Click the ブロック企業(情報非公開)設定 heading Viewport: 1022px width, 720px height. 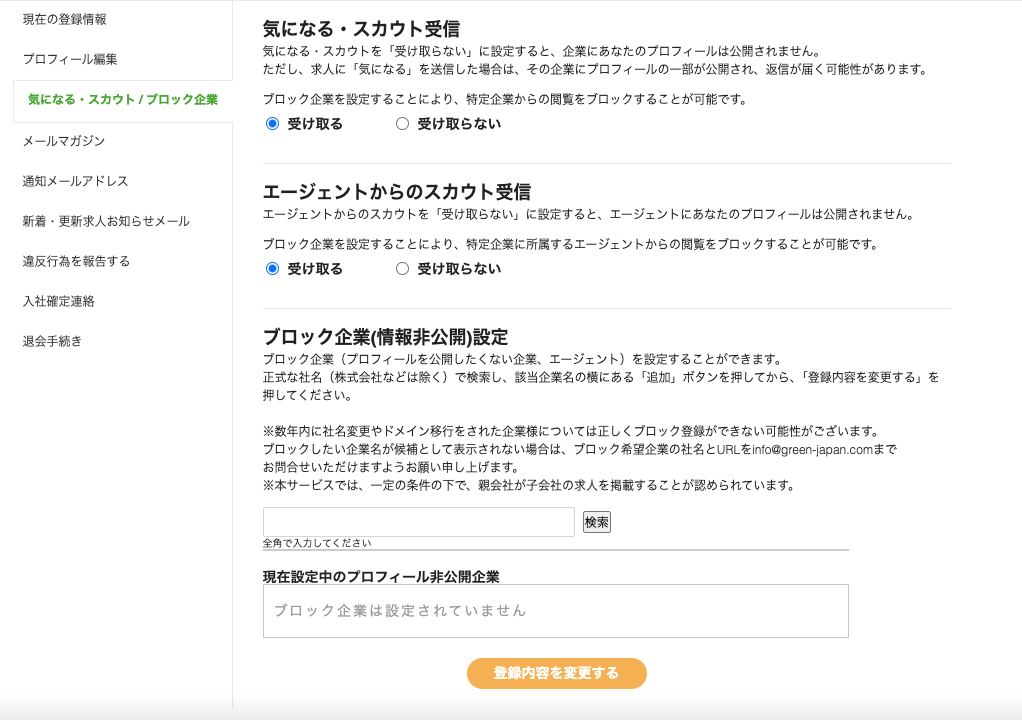pos(385,337)
